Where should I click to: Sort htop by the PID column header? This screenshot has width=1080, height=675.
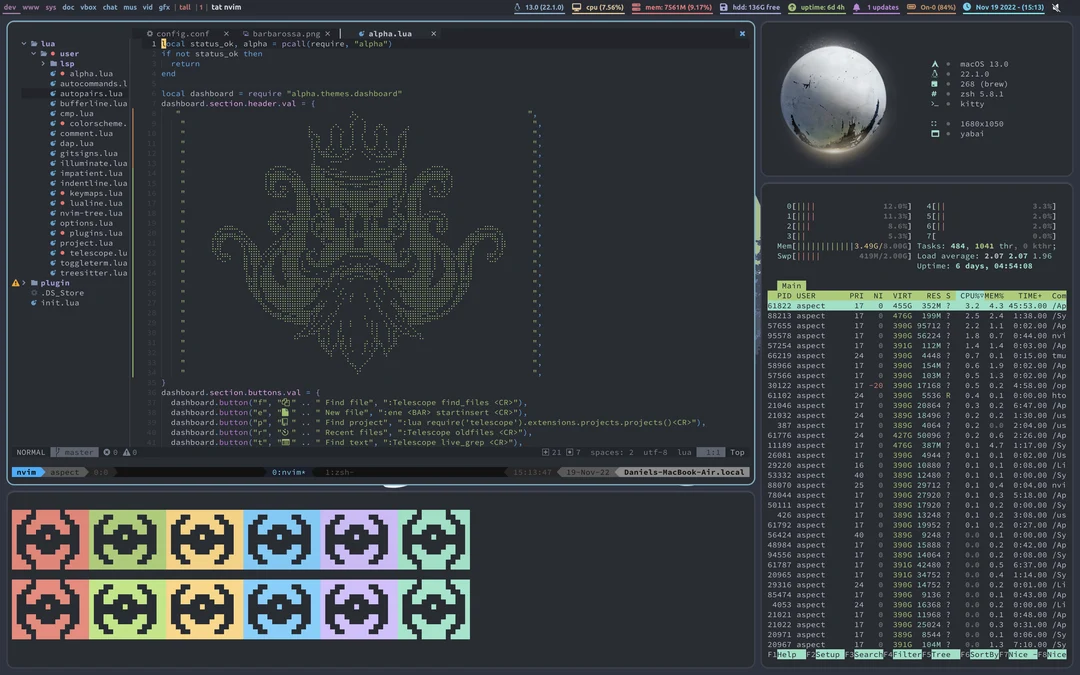click(x=784, y=296)
